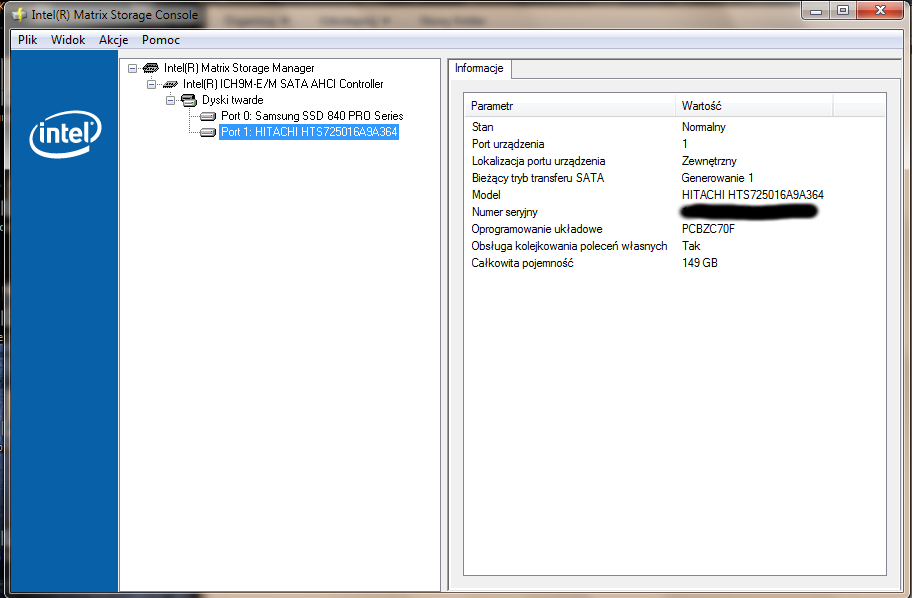
Task: Click the Bieżący tryb transferu SATA label
Action: [538, 178]
